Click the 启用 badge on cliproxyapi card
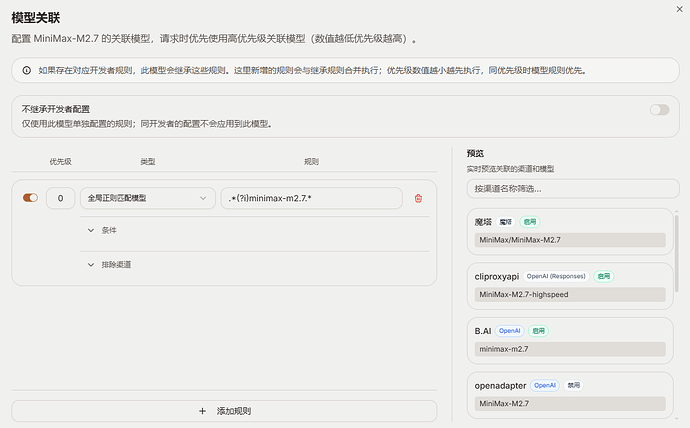The height and width of the screenshot is (428, 690). tap(604, 276)
